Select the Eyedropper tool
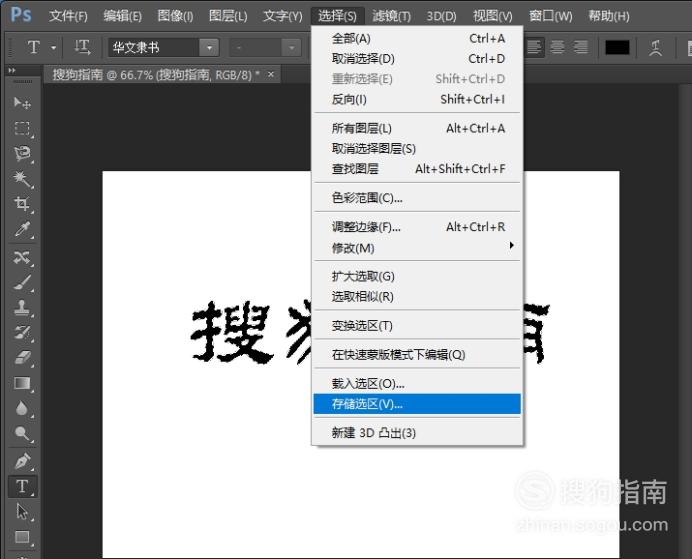The image size is (692, 559). click(x=22, y=229)
